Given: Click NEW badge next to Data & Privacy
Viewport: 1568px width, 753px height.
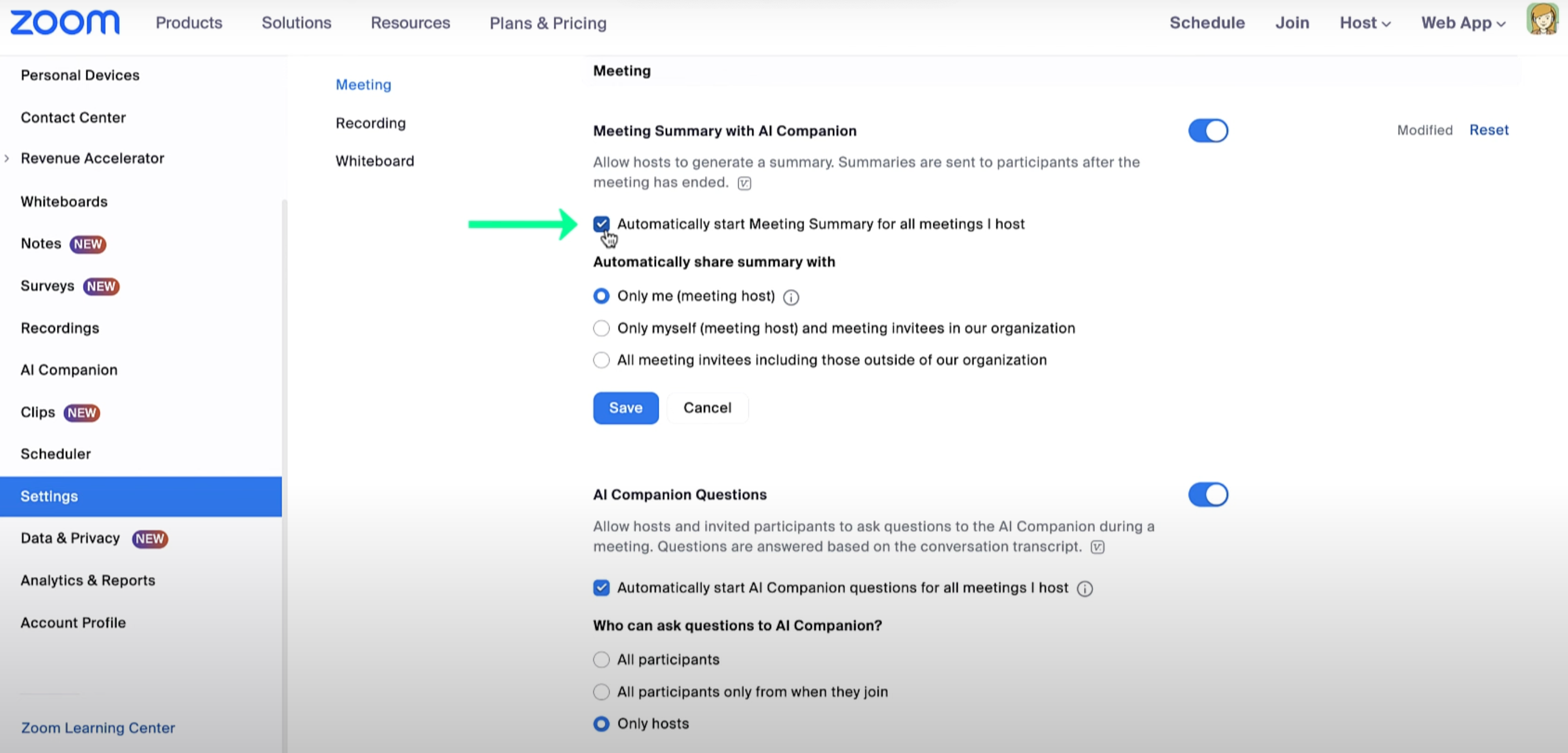Looking at the screenshot, I should (x=150, y=539).
